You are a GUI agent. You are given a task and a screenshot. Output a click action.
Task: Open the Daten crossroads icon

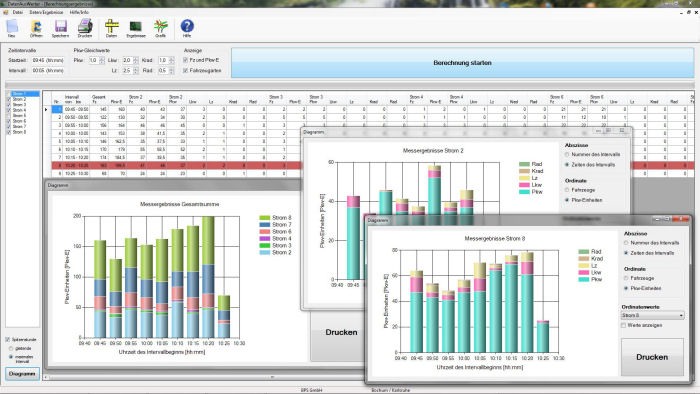pos(111,28)
